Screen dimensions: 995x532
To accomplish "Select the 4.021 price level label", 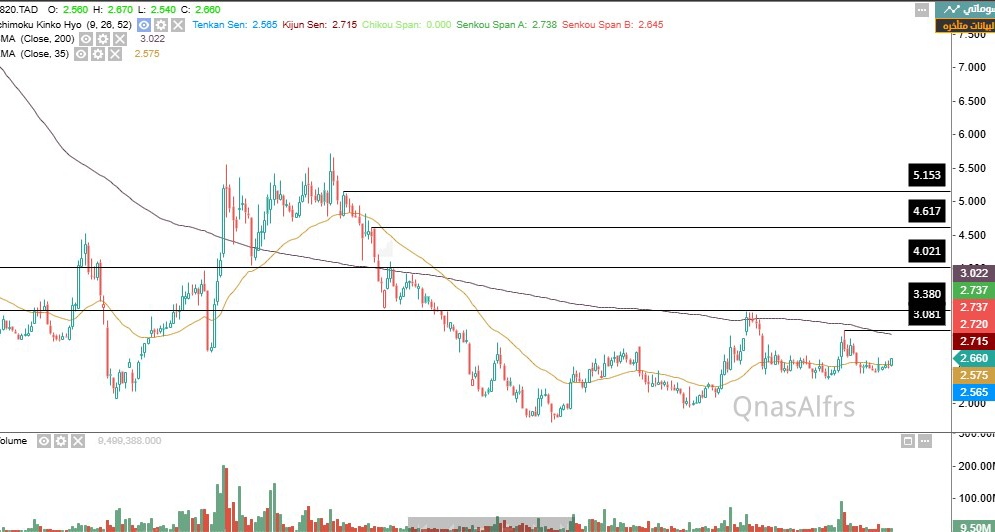I will click(926, 251).
